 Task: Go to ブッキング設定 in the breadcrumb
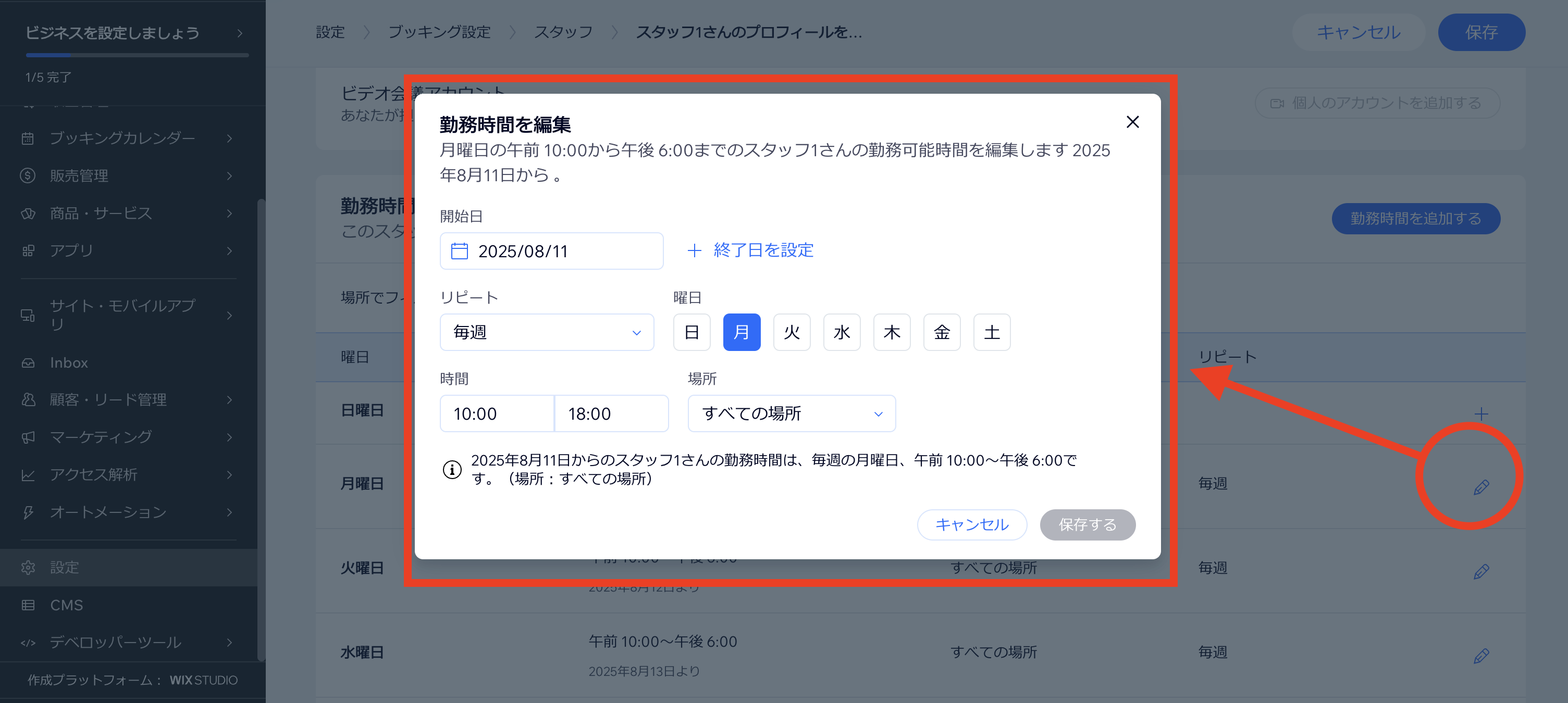pos(439,32)
